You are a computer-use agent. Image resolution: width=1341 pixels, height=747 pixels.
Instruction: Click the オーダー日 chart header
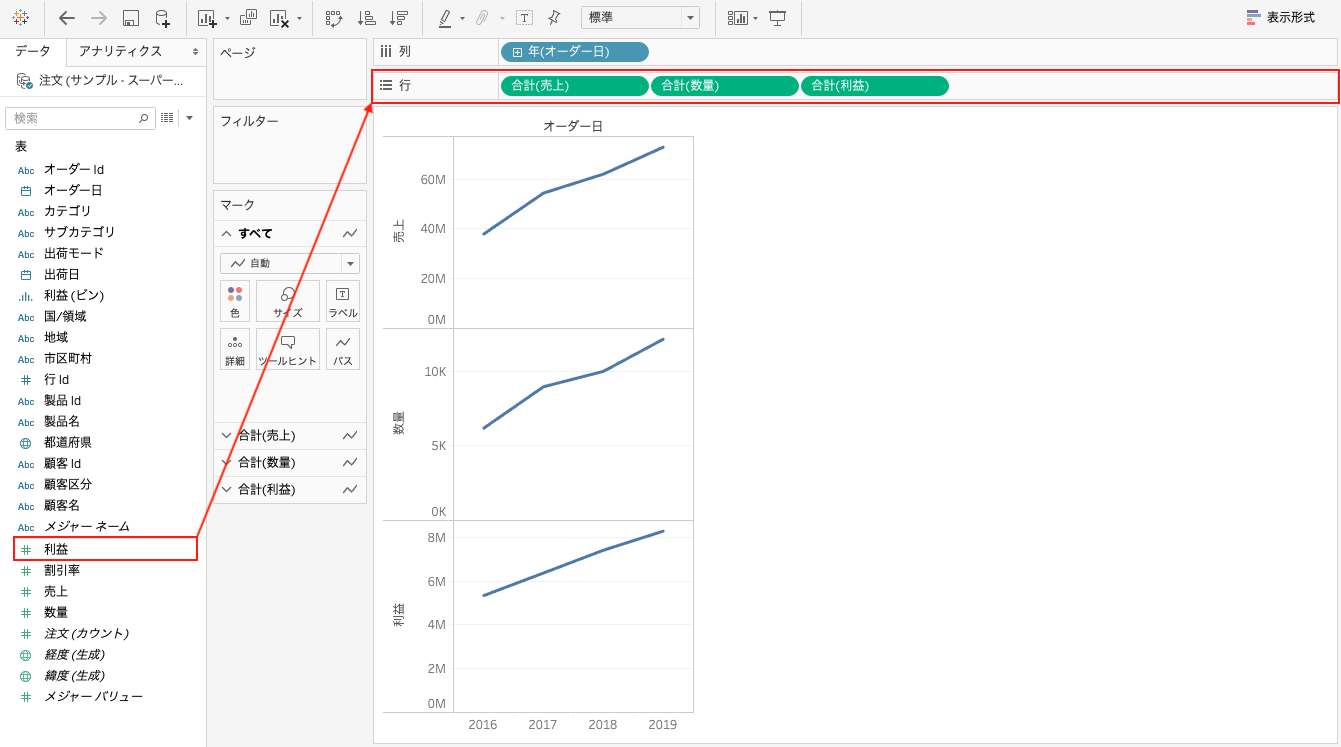coord(573,126)
